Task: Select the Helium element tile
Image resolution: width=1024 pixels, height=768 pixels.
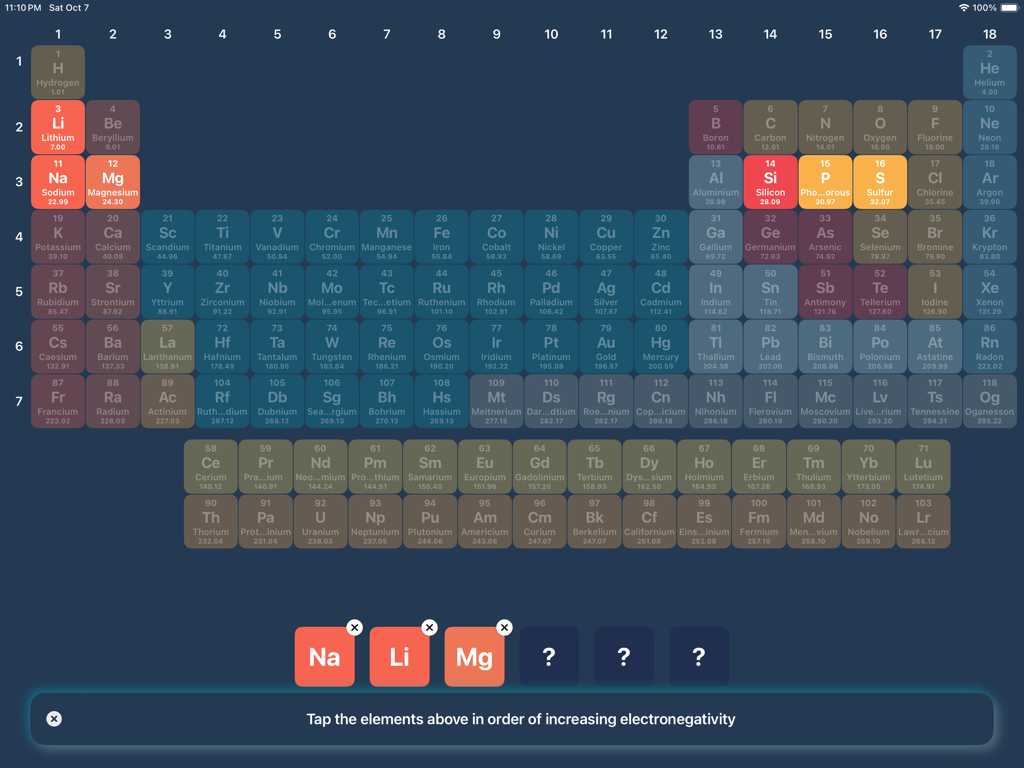Action: pyautogui.click(x=990, y=72)
